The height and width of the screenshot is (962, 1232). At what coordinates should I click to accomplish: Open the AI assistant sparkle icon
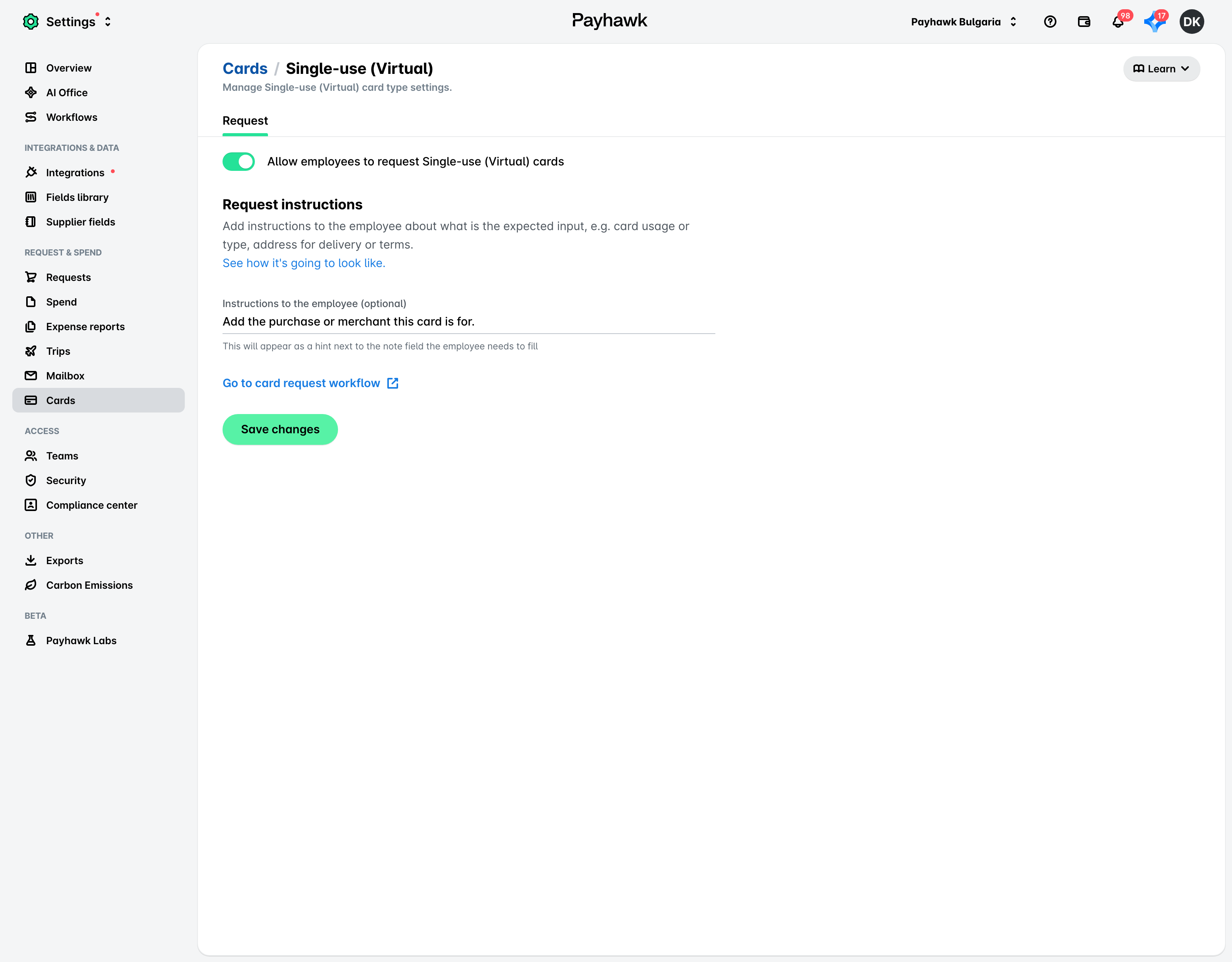1154,22
